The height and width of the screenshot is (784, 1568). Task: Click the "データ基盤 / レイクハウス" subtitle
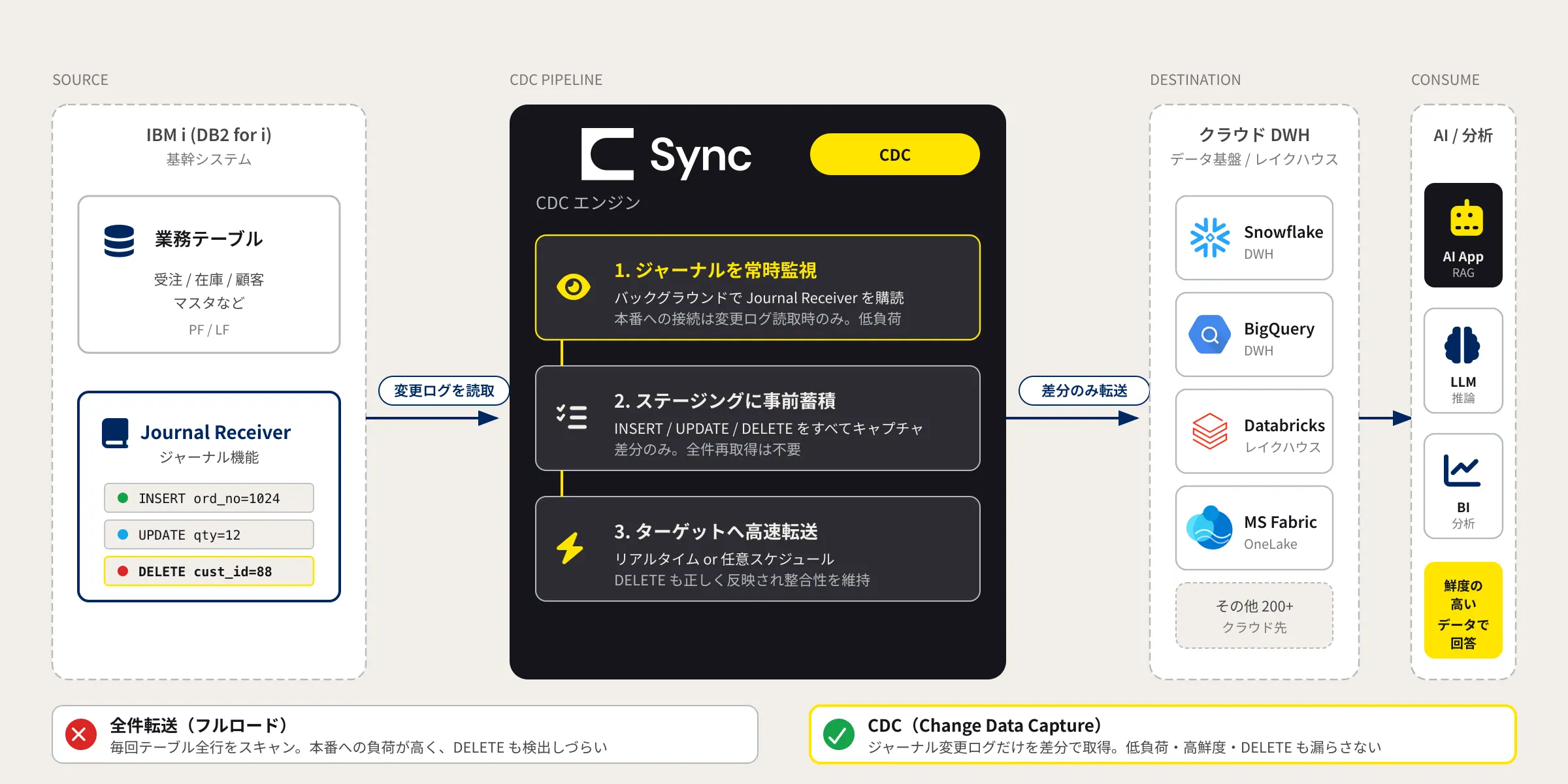[x=1254, y=159]
